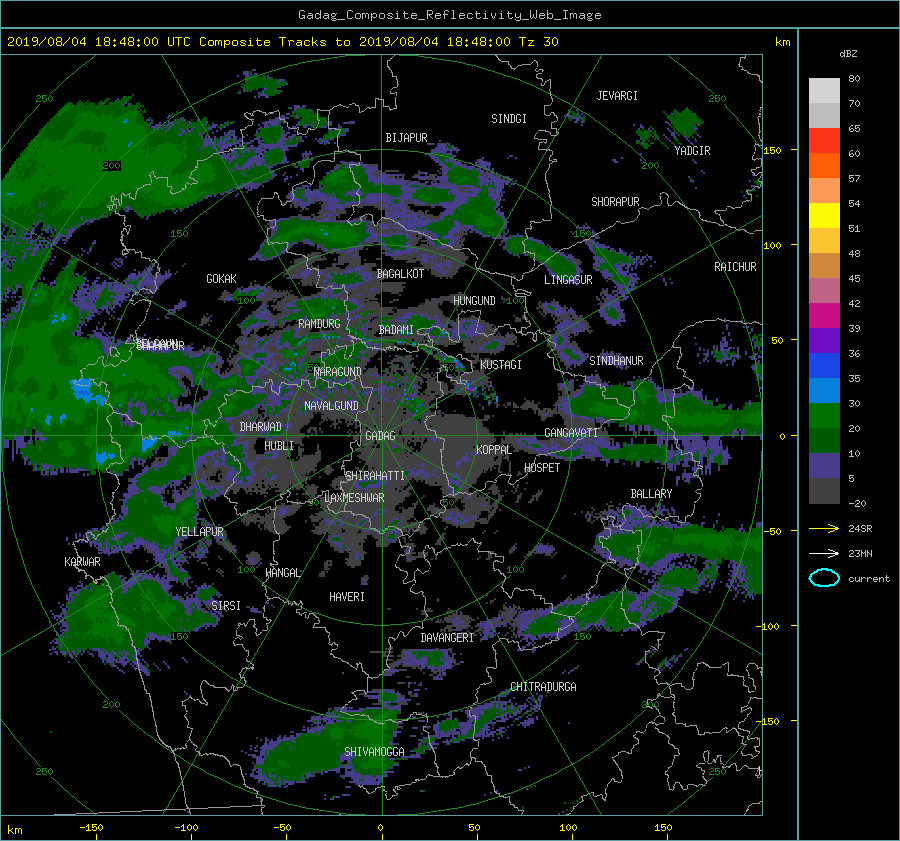Select the BADAMI label

(x=395, y=330)
